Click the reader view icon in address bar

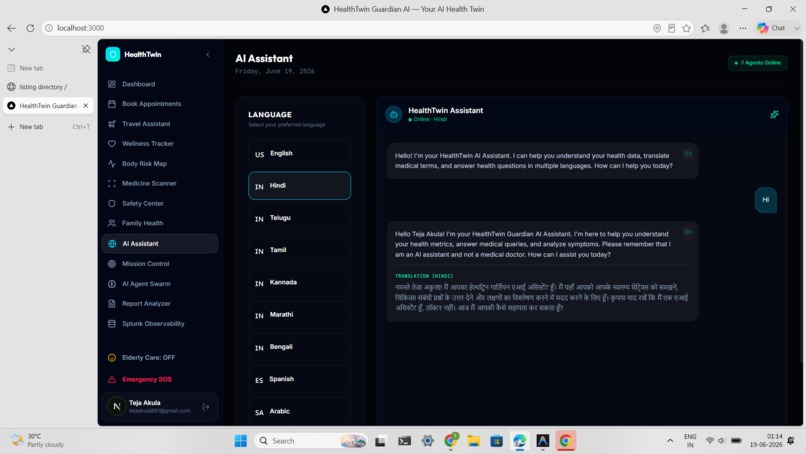point(671,28)
